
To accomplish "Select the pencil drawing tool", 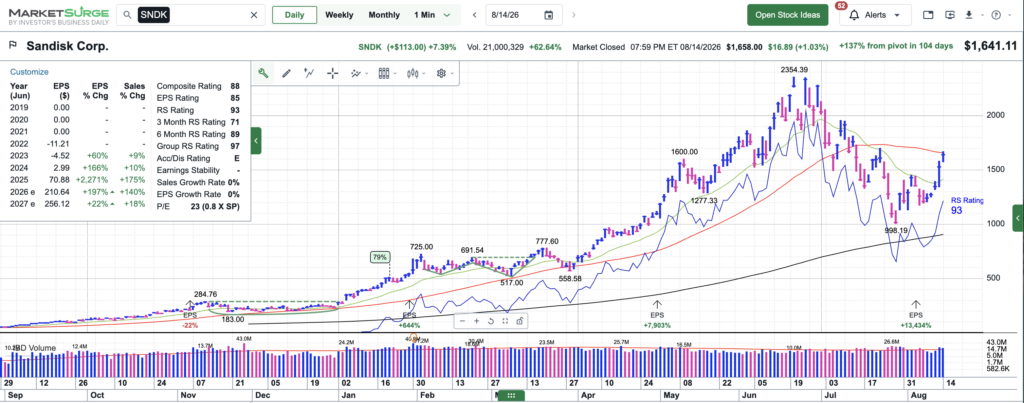I will [x=286, y=73].
